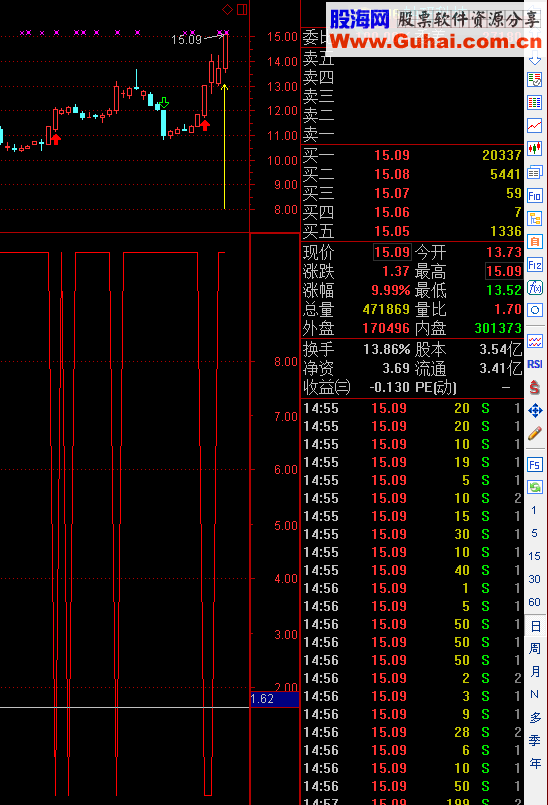Toggle the split-window icon above the chart

point(242,9)
